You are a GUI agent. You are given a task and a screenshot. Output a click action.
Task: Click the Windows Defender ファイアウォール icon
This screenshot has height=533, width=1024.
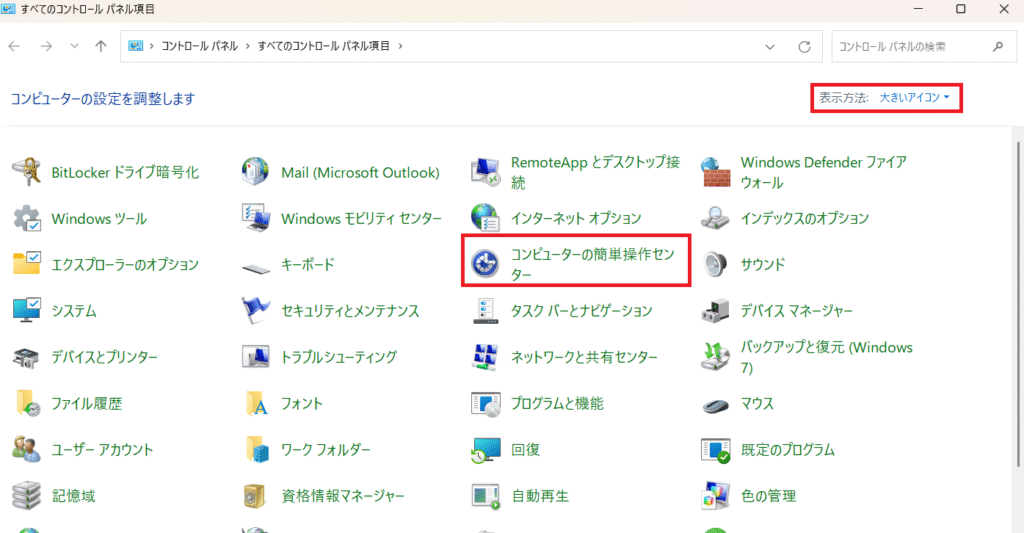[x=715, y=172]
